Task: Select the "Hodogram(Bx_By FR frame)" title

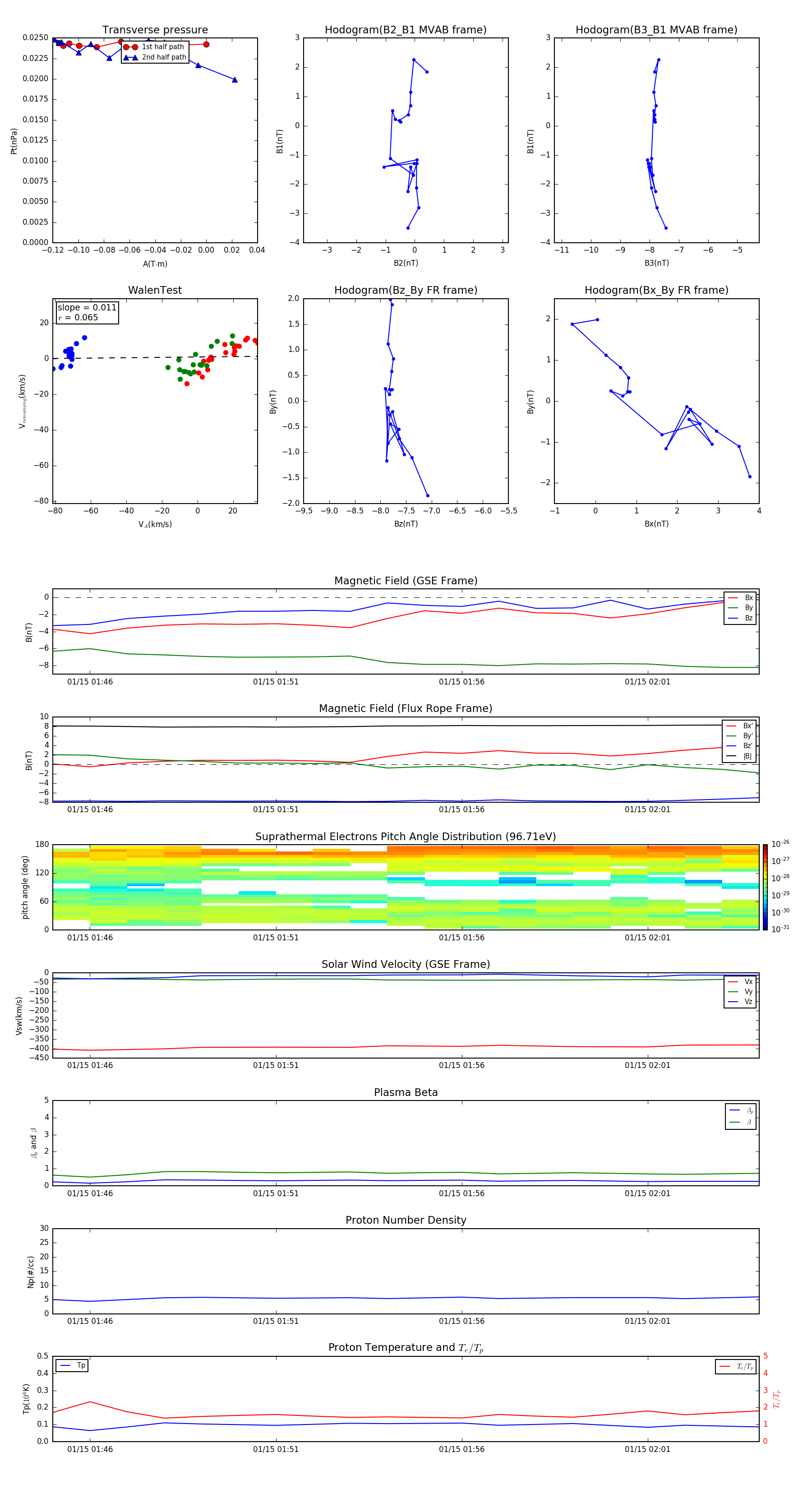Action: 656,290
